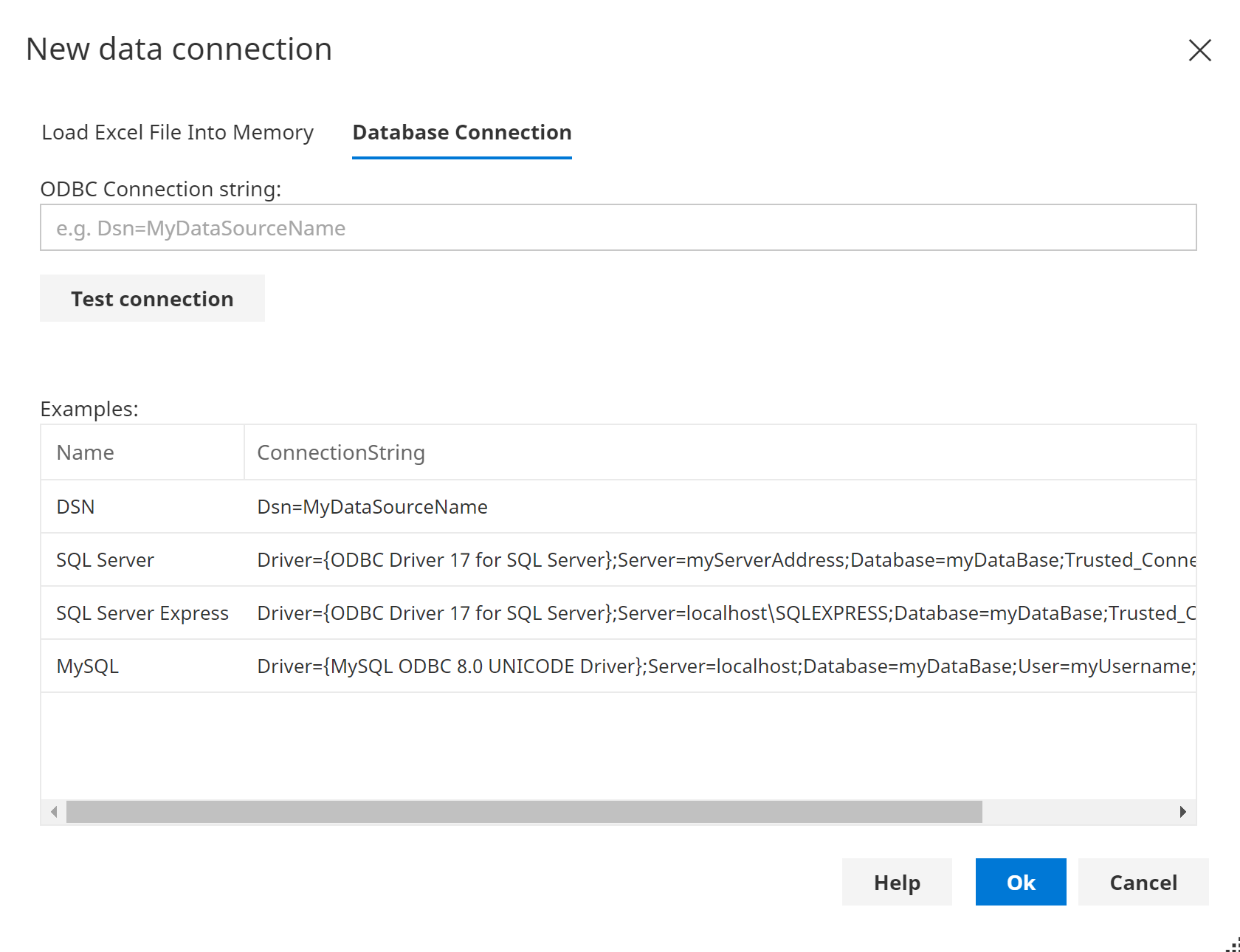The width and height of the screenshot is (1240, 952).
Task: Click the Name column header
Action: tap(85, 452)
